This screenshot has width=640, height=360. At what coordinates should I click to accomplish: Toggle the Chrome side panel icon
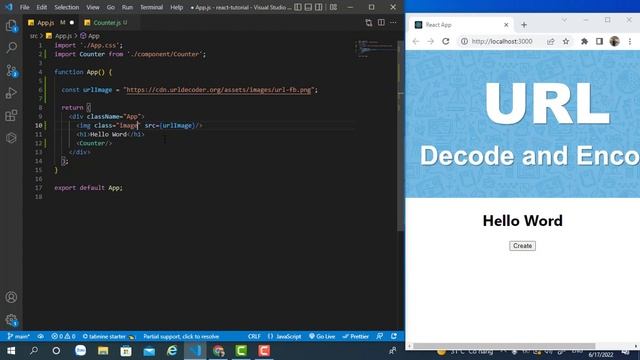pyautogui.click(x=599, y=41)
